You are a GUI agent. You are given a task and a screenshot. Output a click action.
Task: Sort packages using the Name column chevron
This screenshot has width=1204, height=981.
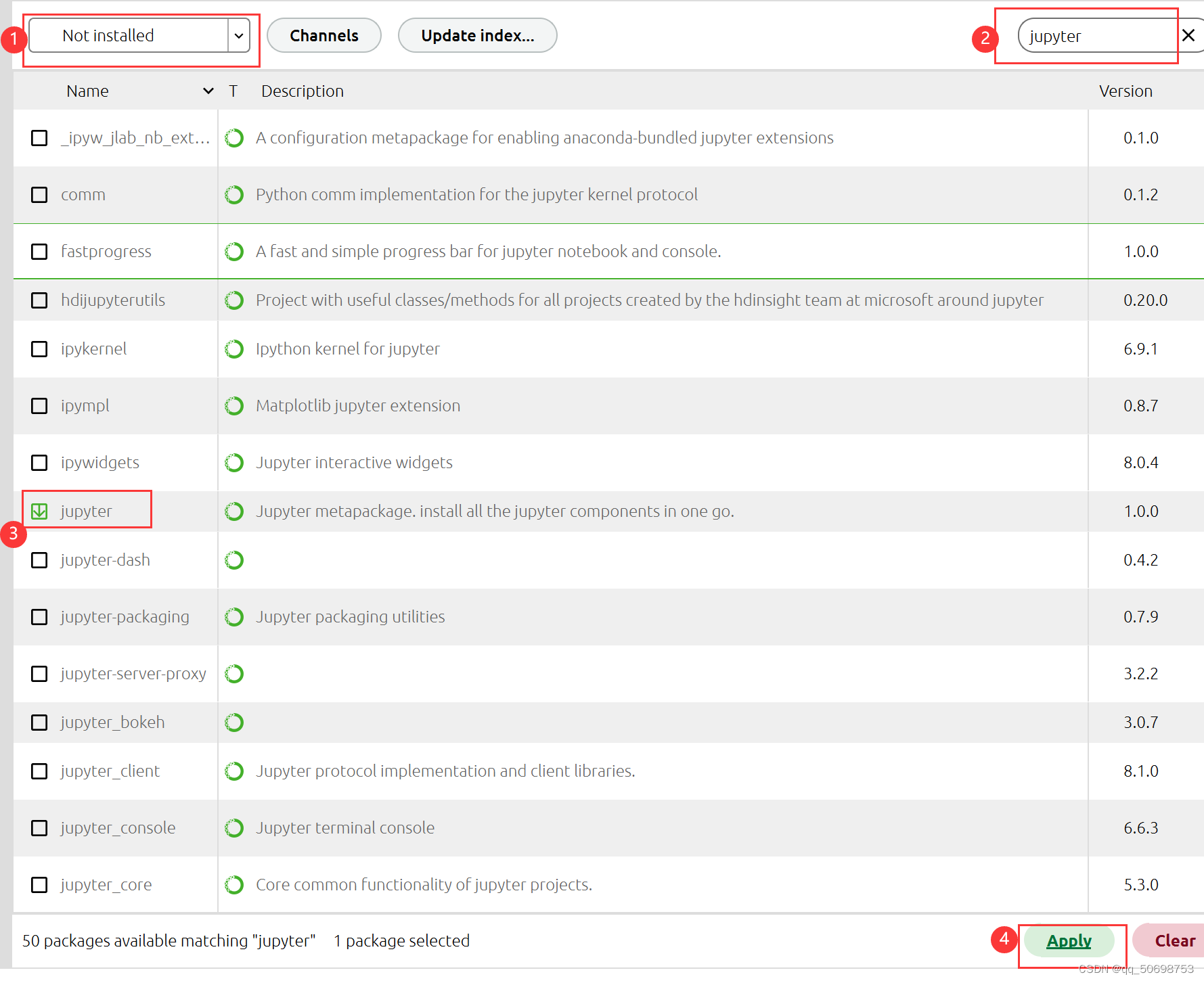tap(208, 91)
